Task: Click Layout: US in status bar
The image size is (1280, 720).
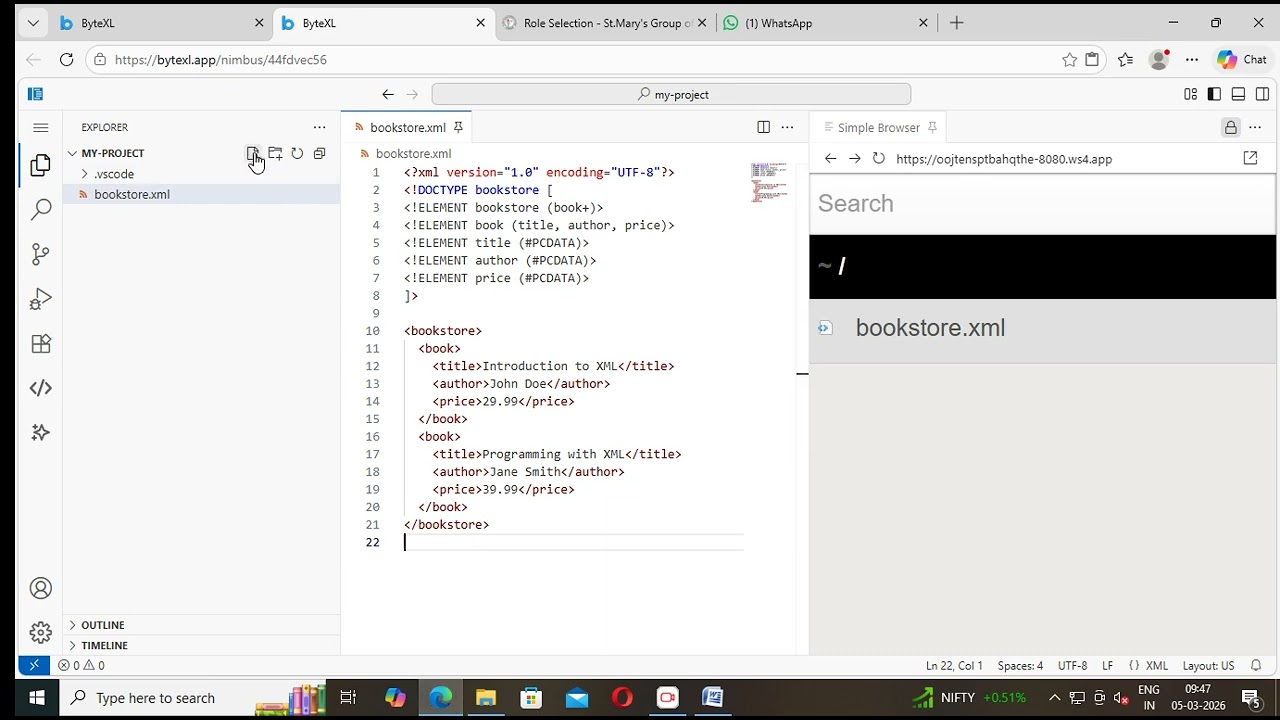Action: [1208, 665]
